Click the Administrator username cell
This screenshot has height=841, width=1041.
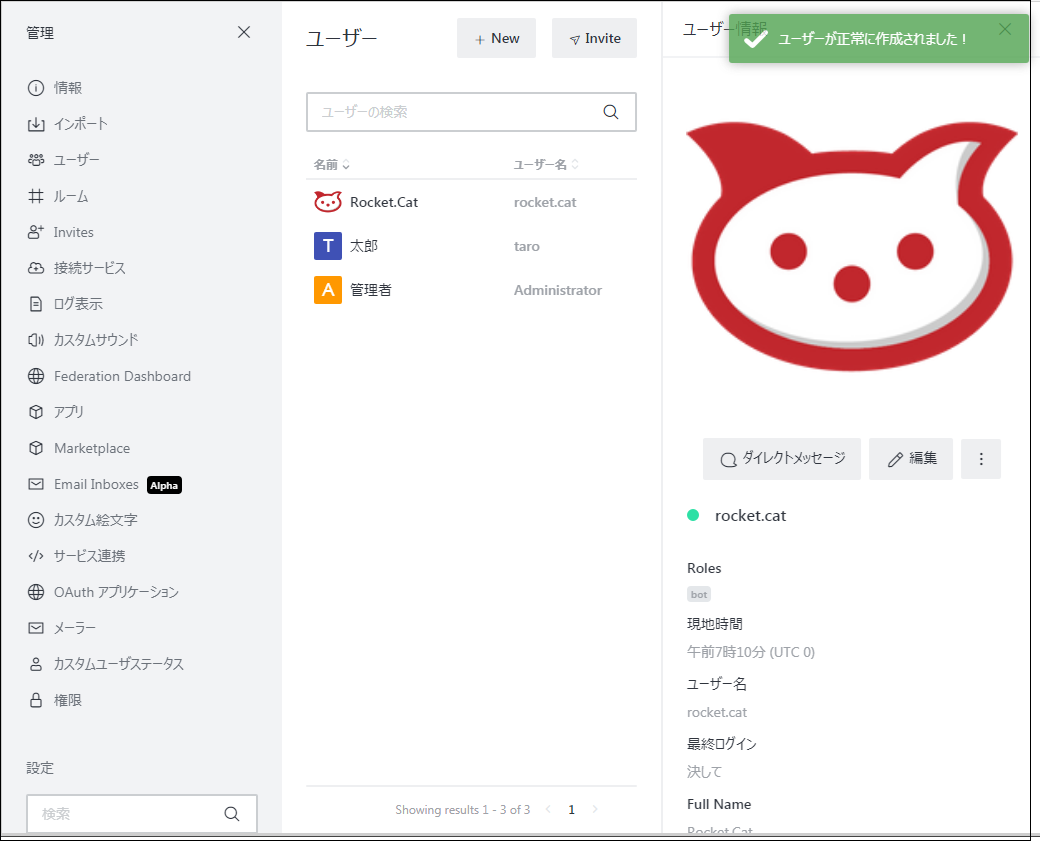pyautogui.click(x=558, y=290)
